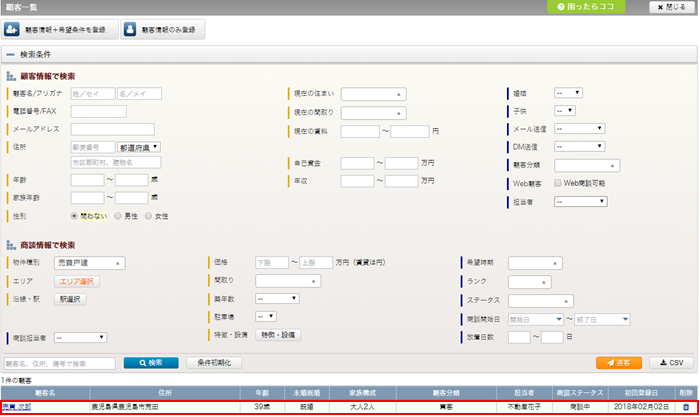The width and height of the screenshot is (700, 417).
Task: Click the 初回登録日 column header
Action: coord(641,393)
